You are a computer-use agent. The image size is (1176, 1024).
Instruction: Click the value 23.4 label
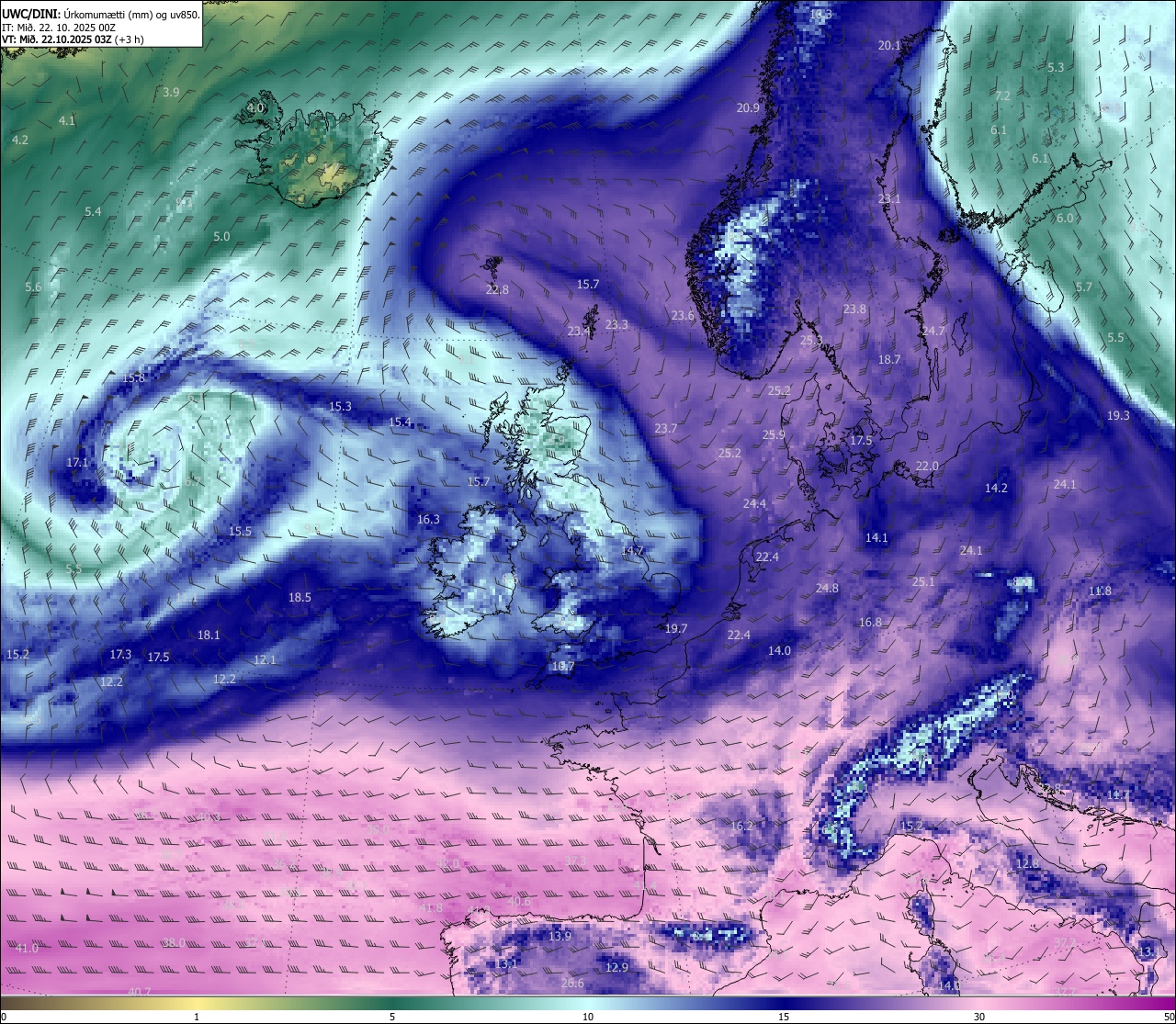point(579,332)
